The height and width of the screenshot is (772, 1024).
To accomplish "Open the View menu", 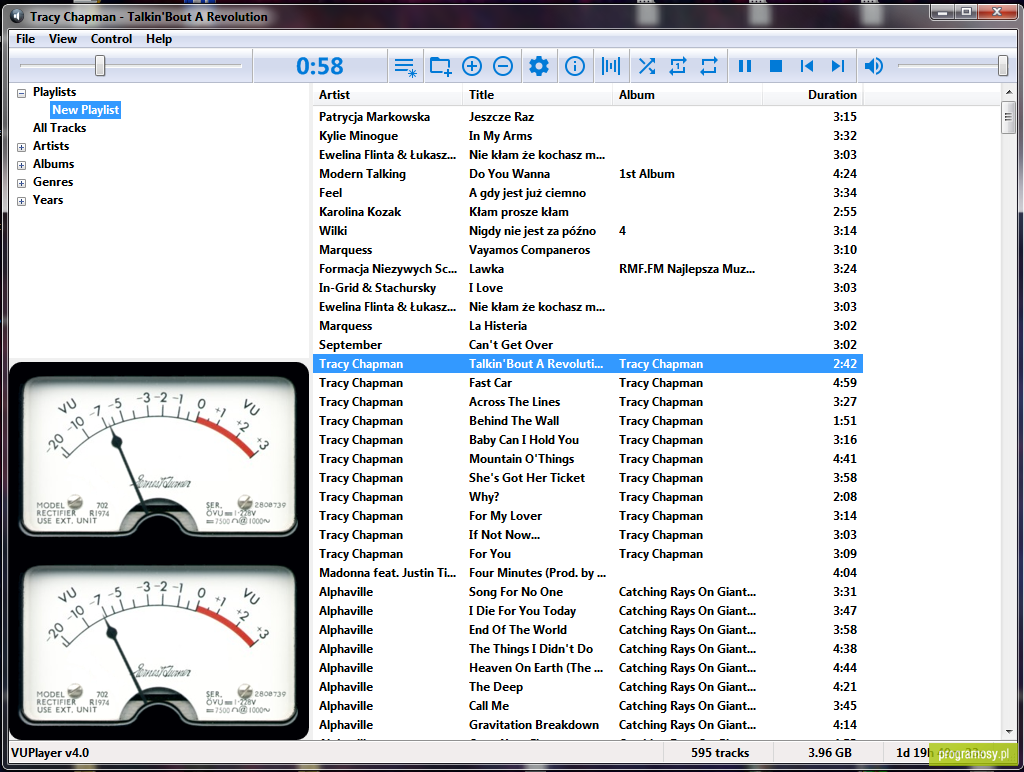I will (x=63, y=39).
